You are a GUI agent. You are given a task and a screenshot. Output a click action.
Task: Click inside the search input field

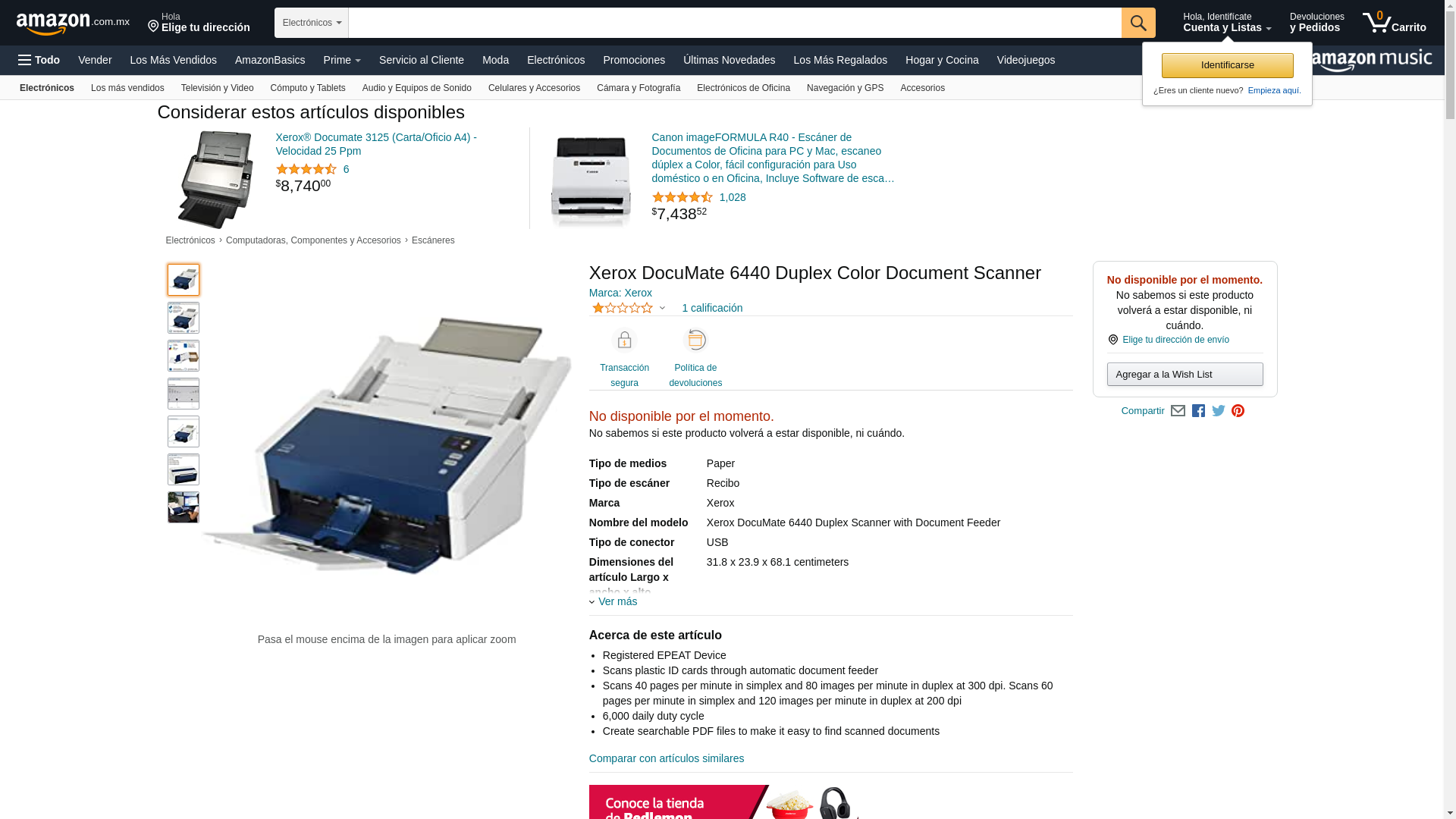tap(735, 23)
